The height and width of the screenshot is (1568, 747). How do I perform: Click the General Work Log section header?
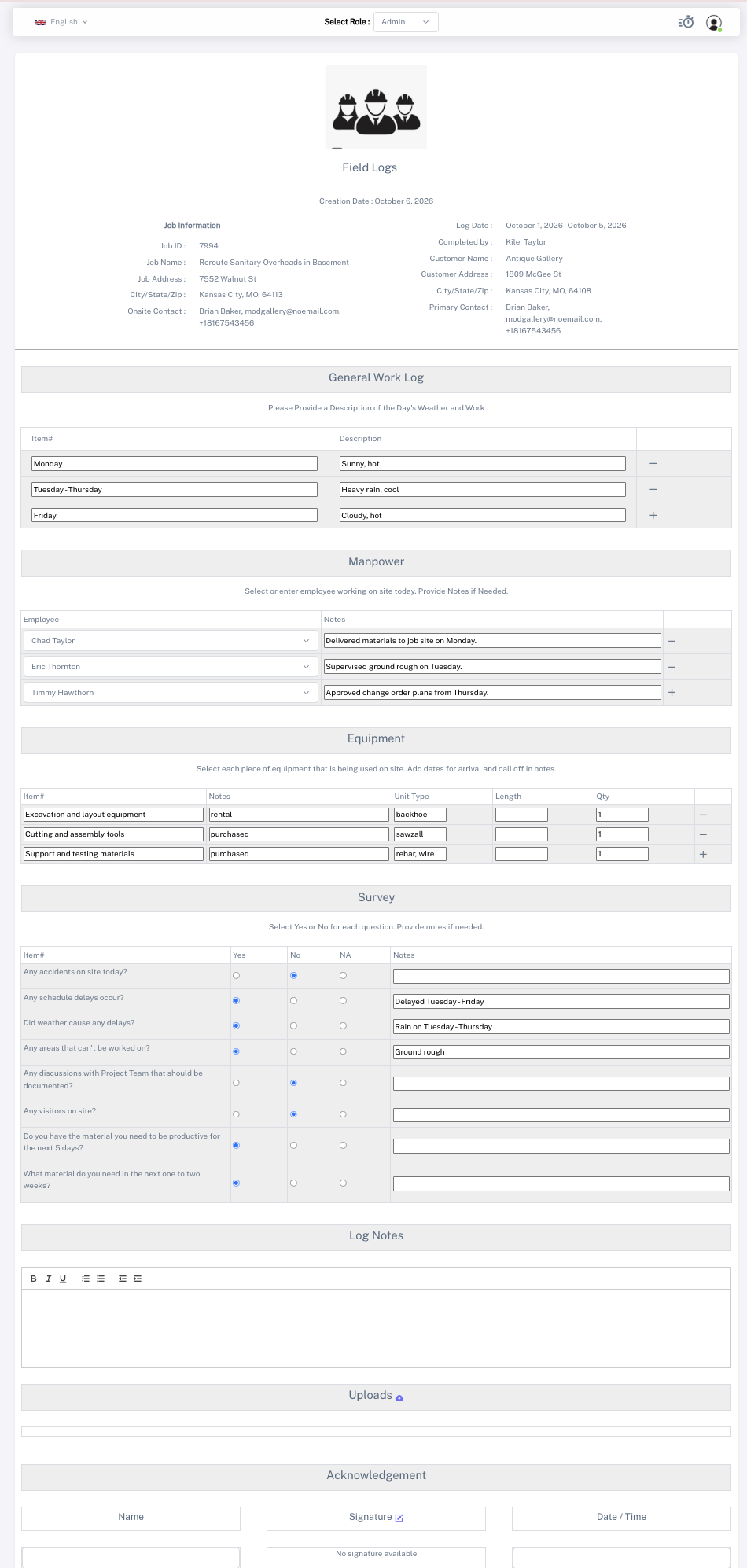click(376, 378)
